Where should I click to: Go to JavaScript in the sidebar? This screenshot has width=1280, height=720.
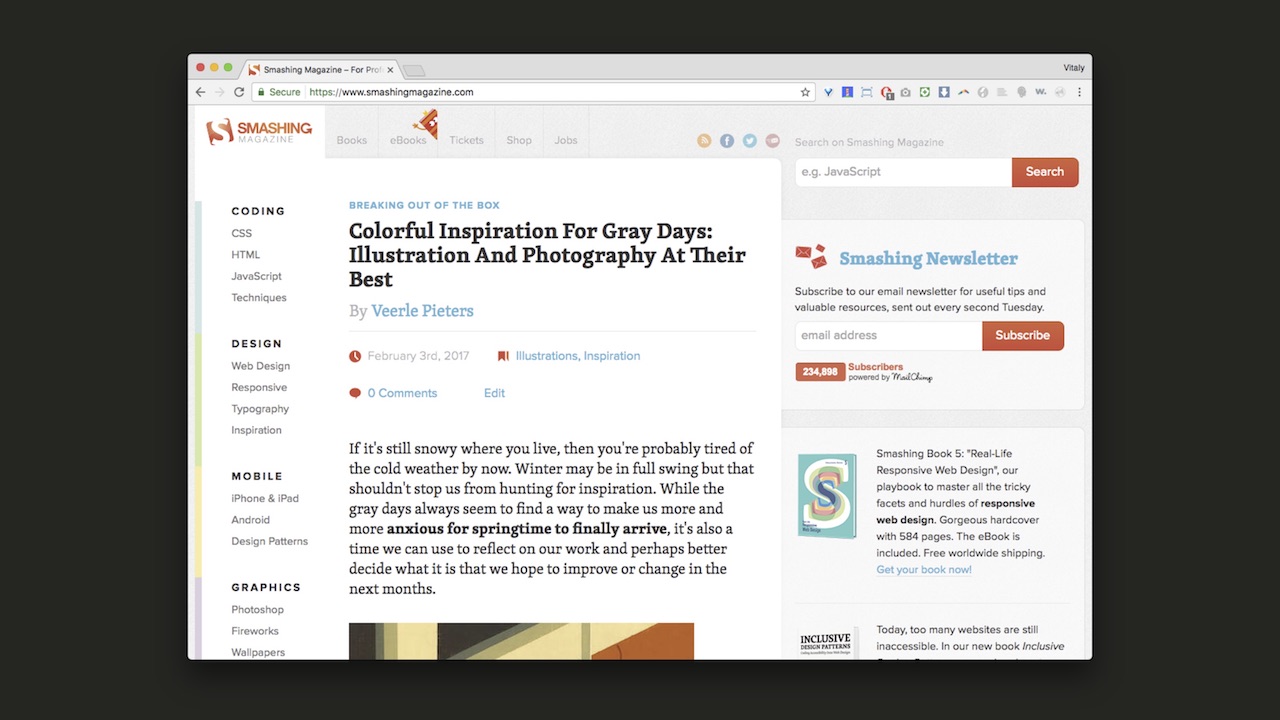point(257,276)
